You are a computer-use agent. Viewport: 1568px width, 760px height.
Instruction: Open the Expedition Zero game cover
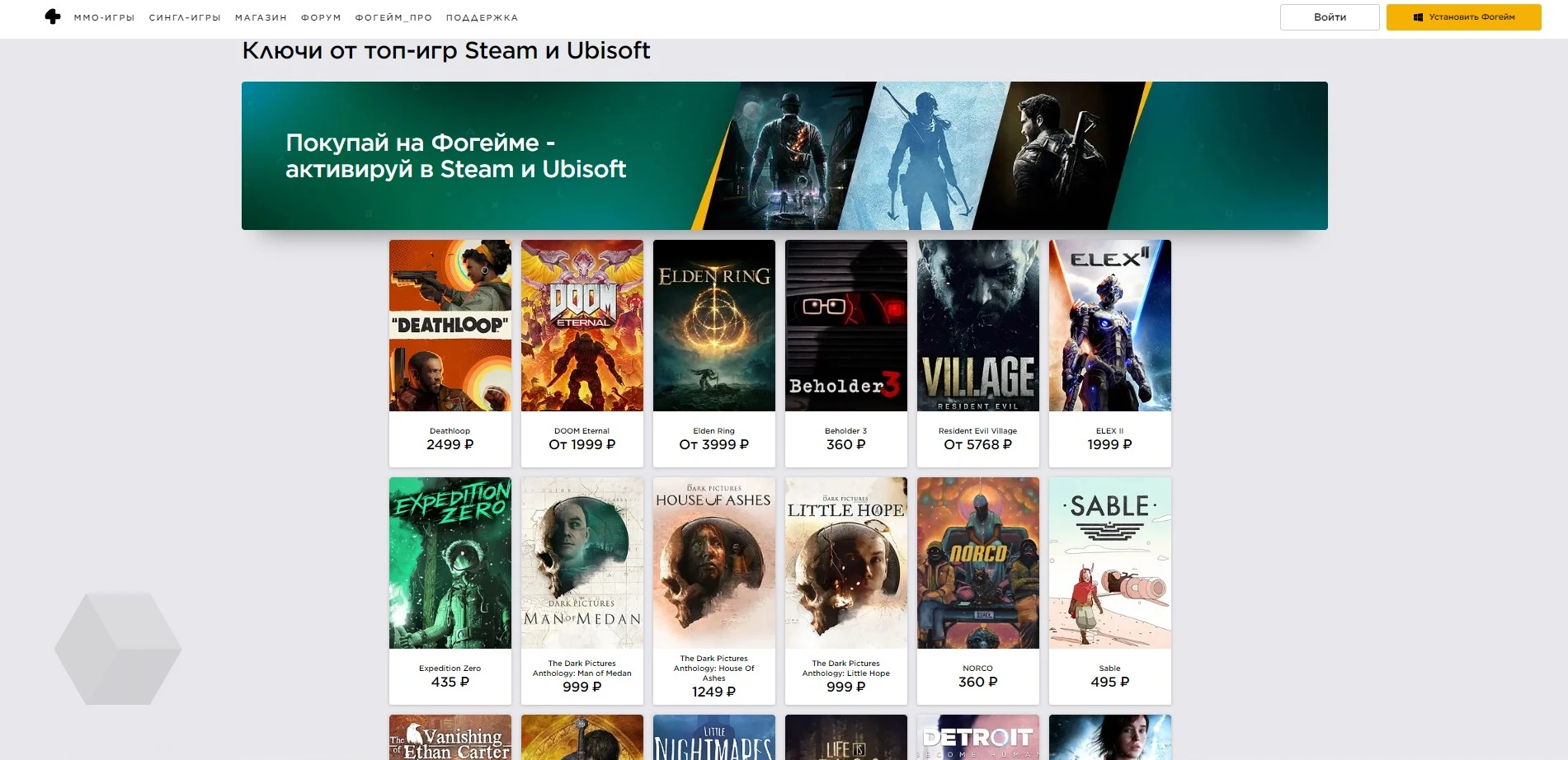[x=450, y=563]
